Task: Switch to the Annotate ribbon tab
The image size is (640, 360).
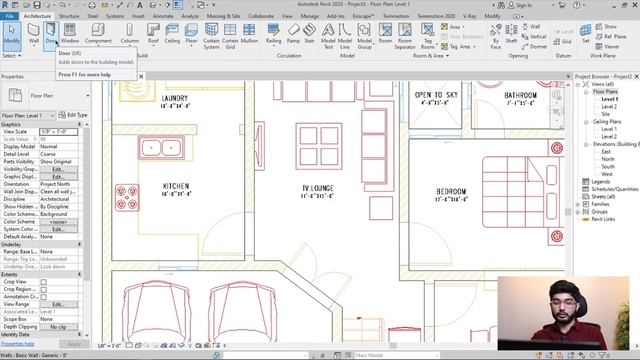Action: (163, 16)
